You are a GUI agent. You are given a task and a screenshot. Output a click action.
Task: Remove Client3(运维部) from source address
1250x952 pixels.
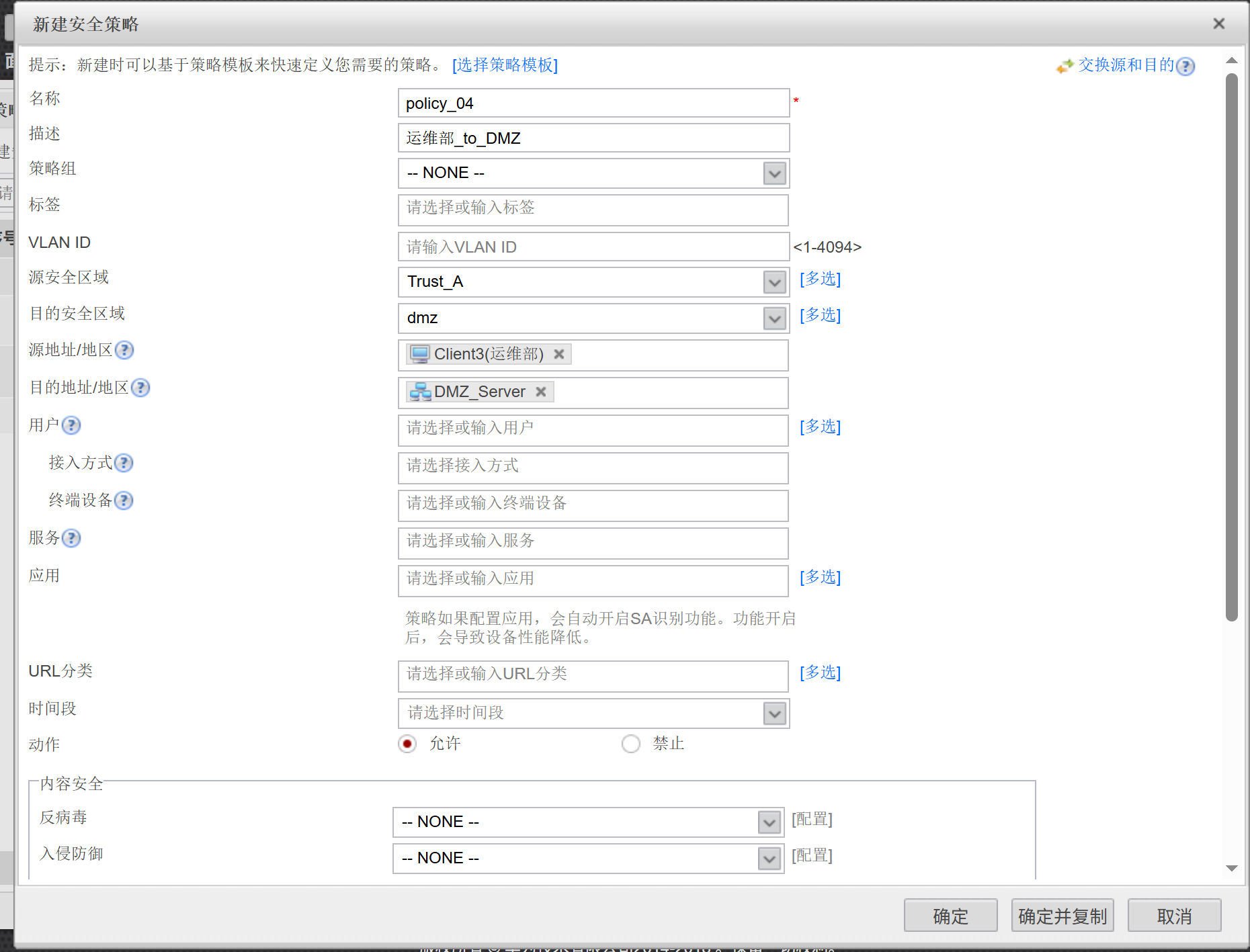558,354
